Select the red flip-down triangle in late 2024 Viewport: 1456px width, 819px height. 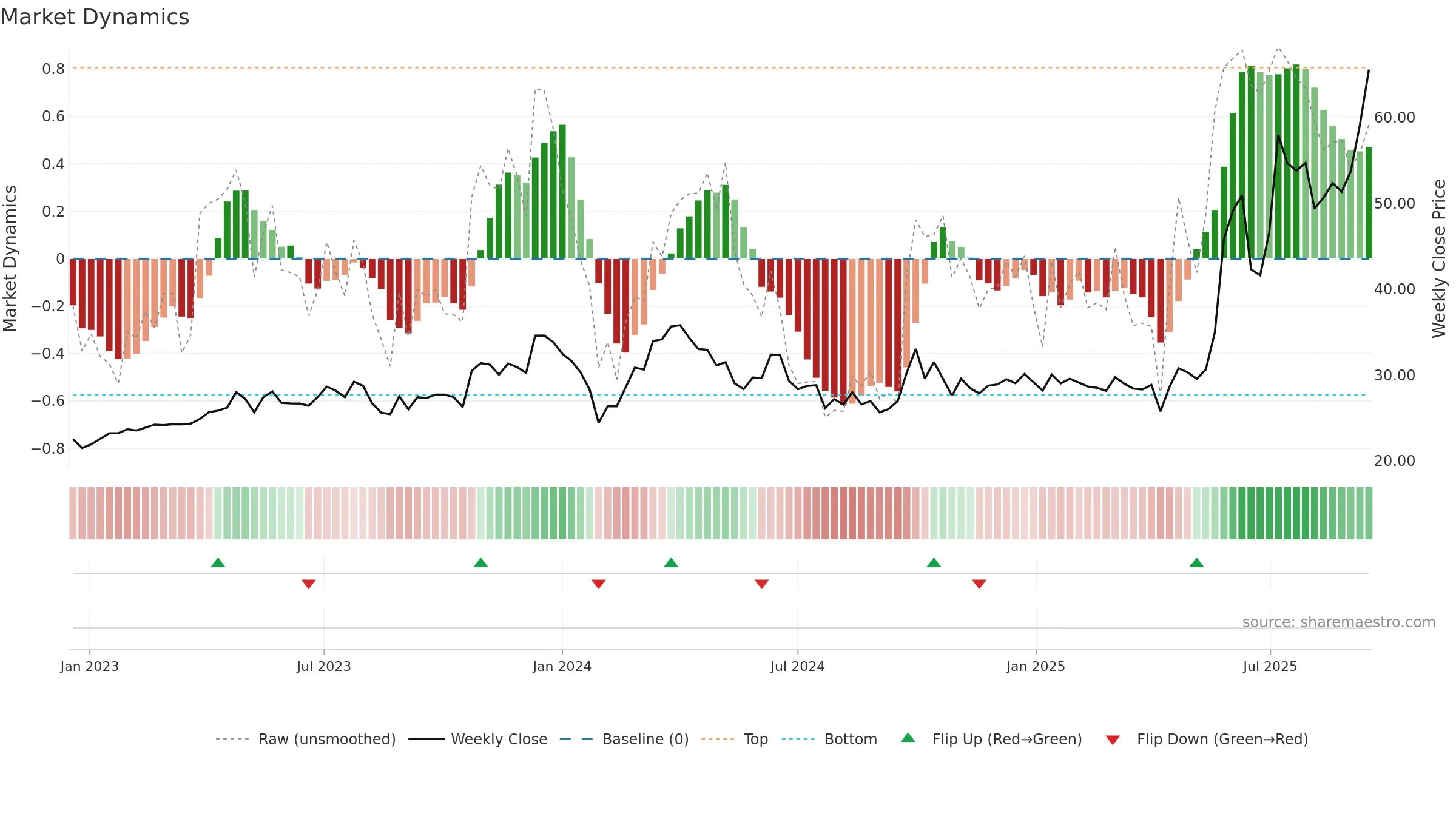(979, 584)
